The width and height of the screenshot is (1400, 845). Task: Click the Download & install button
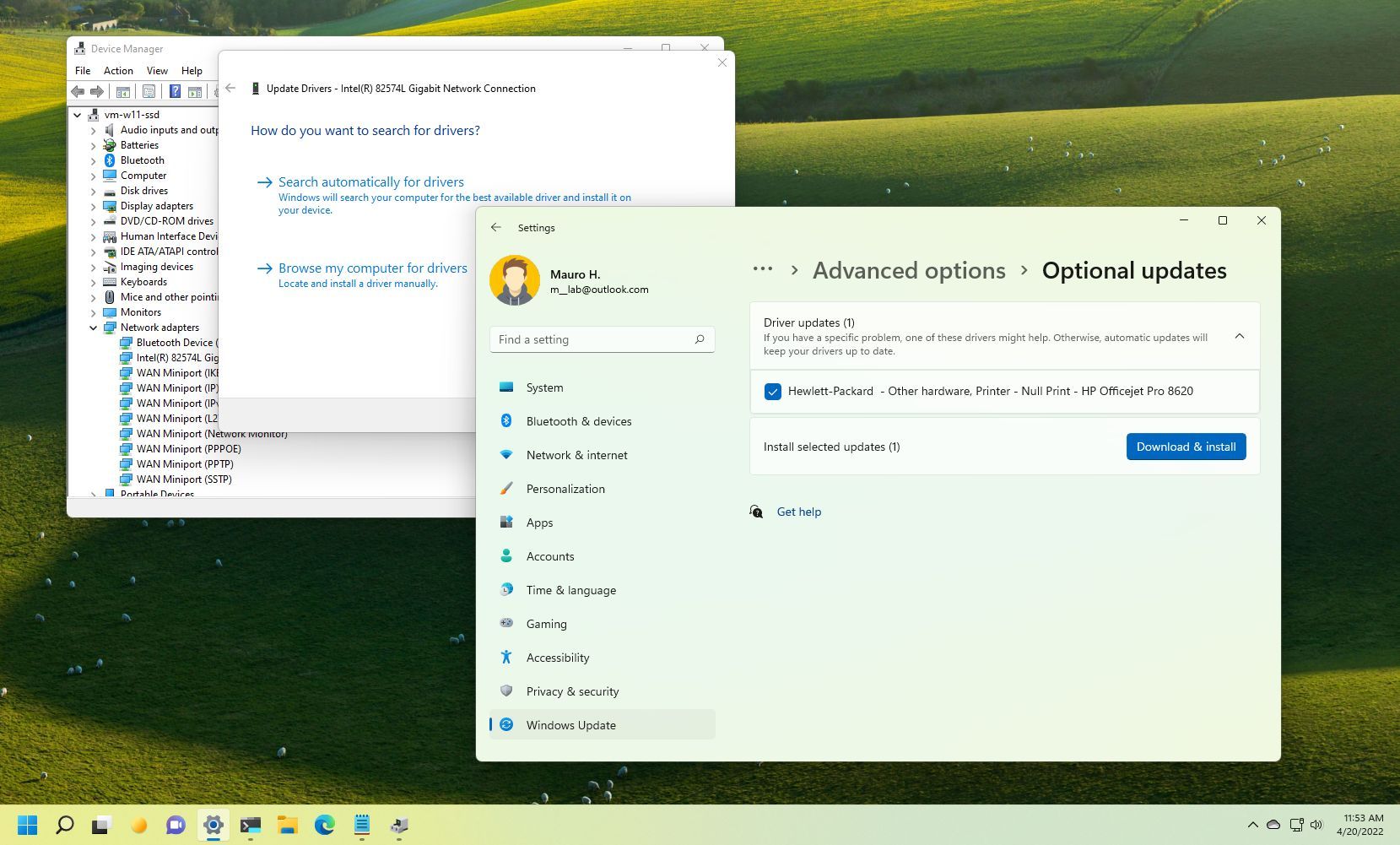1186,447
